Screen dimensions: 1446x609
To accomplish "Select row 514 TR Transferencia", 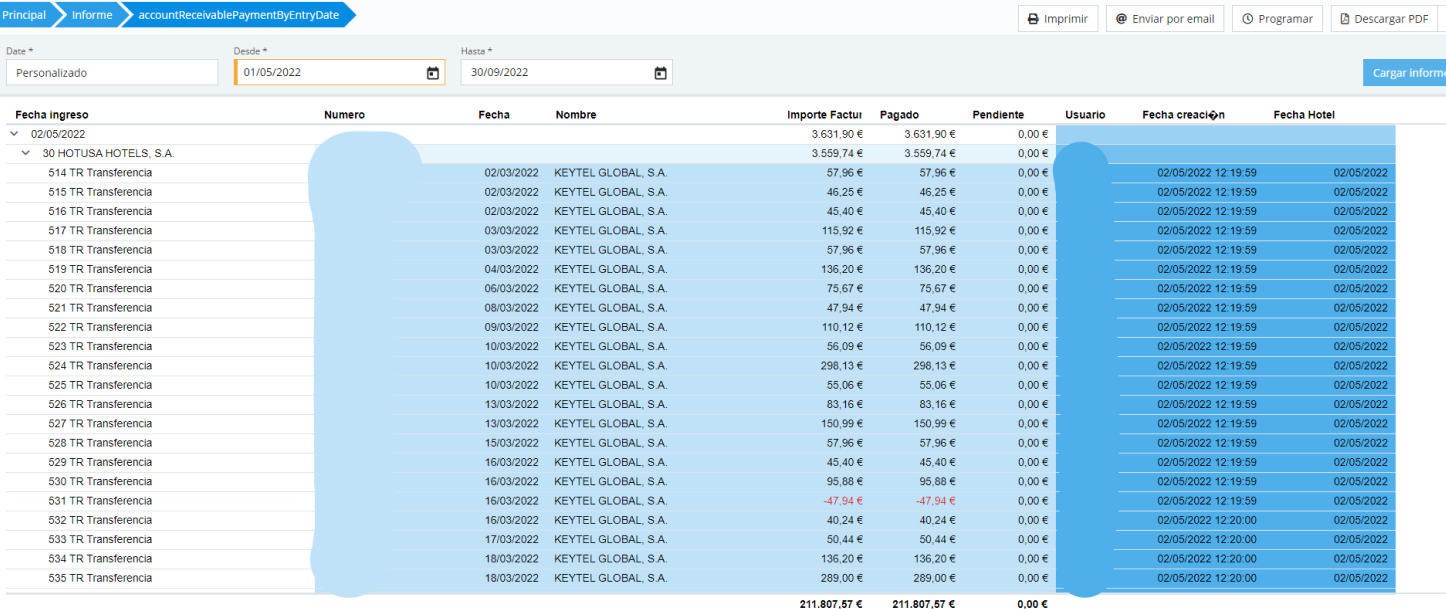I will click(x=100, y=173).
